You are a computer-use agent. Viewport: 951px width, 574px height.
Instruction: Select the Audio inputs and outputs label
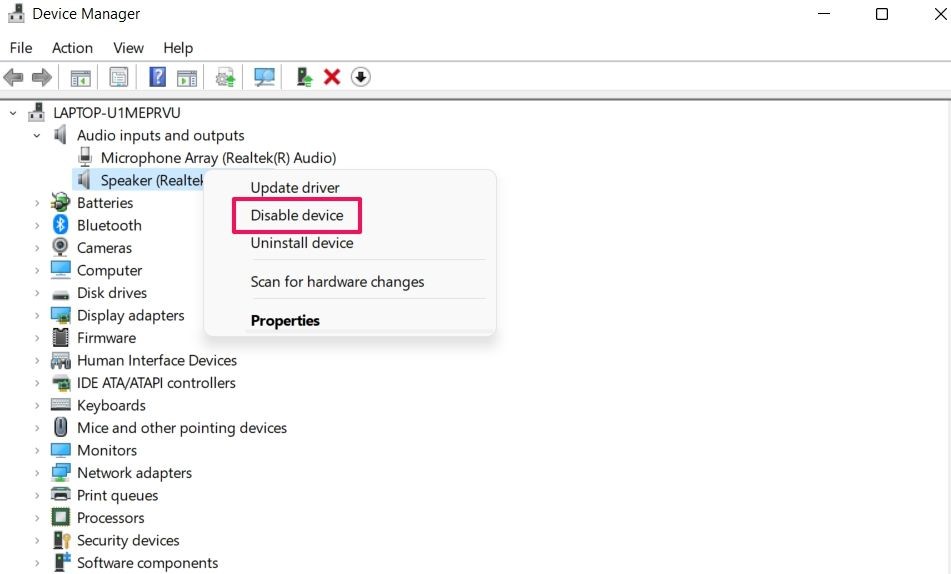[161, 135]
